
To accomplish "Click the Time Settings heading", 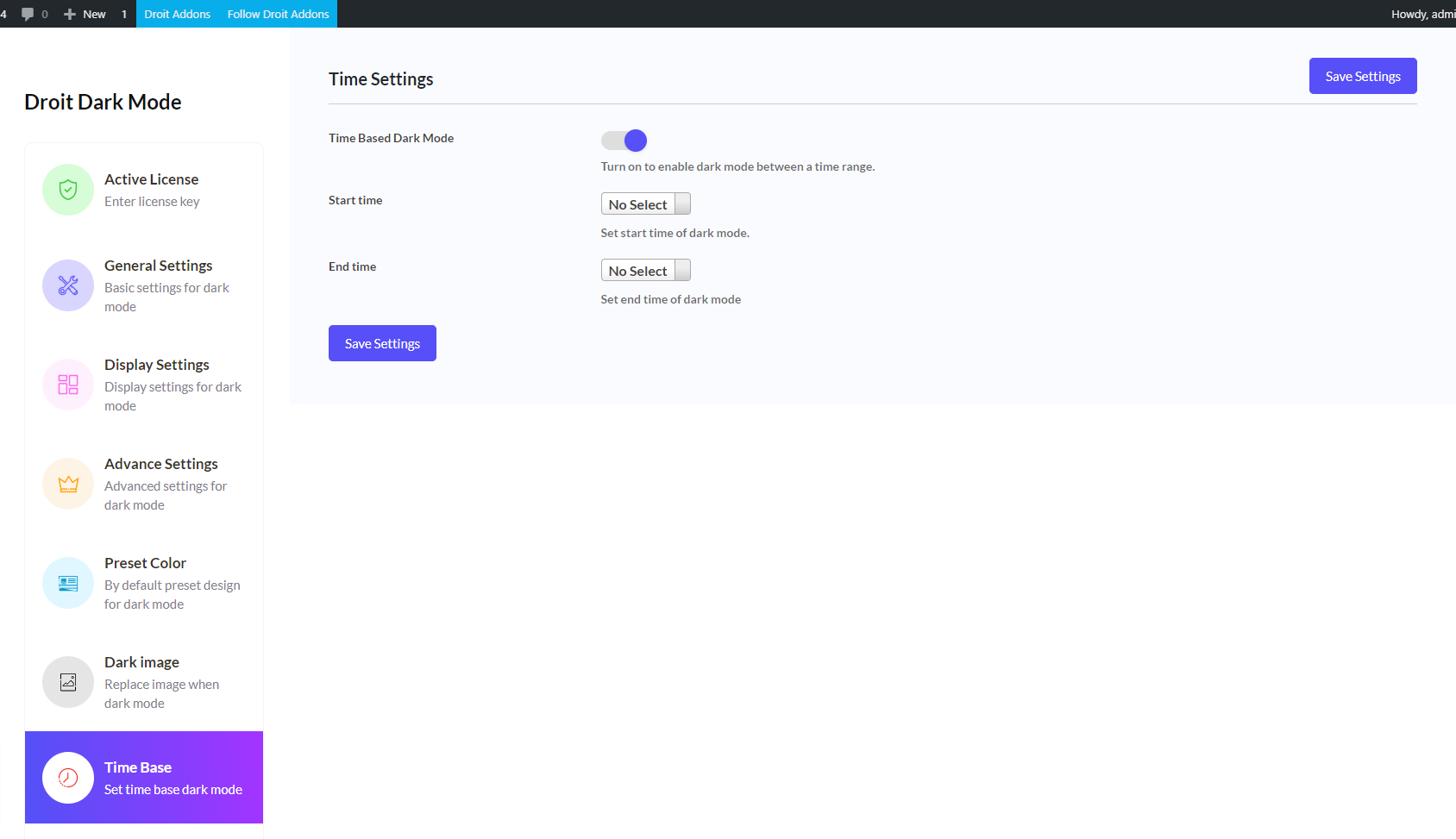I will click(381, 79).
